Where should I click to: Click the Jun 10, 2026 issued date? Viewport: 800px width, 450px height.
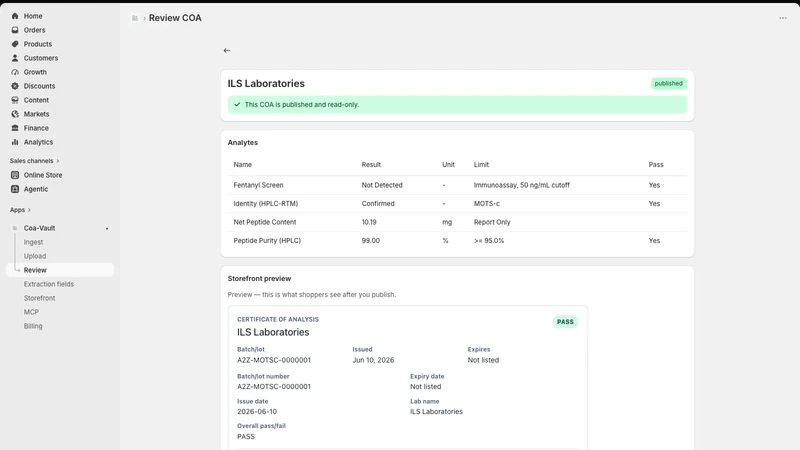coord(373,360)
